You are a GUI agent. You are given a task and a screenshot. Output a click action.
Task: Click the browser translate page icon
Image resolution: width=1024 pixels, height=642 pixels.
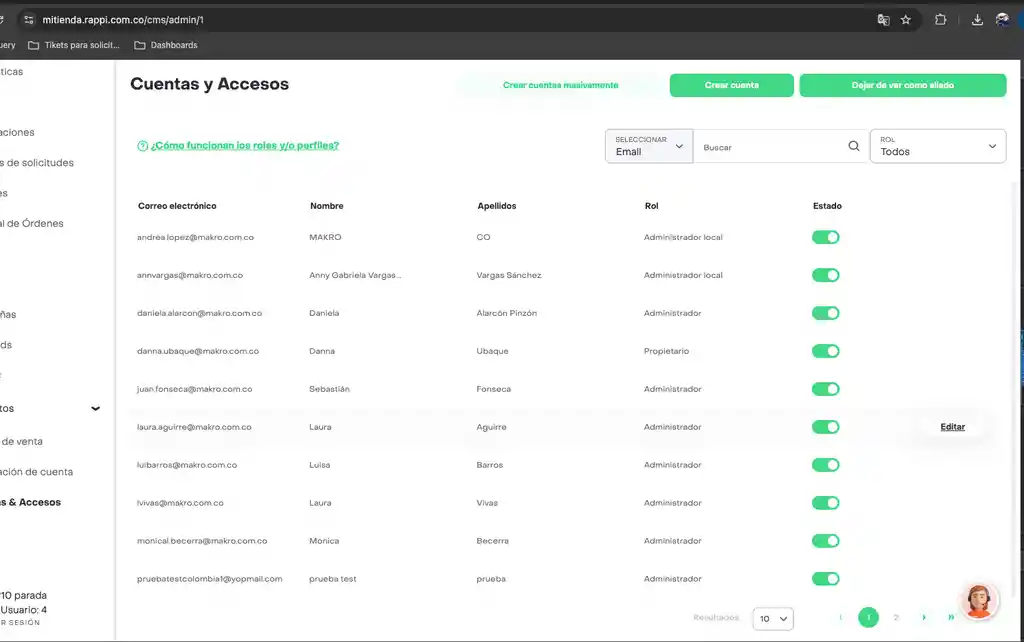tap(883, 19)
